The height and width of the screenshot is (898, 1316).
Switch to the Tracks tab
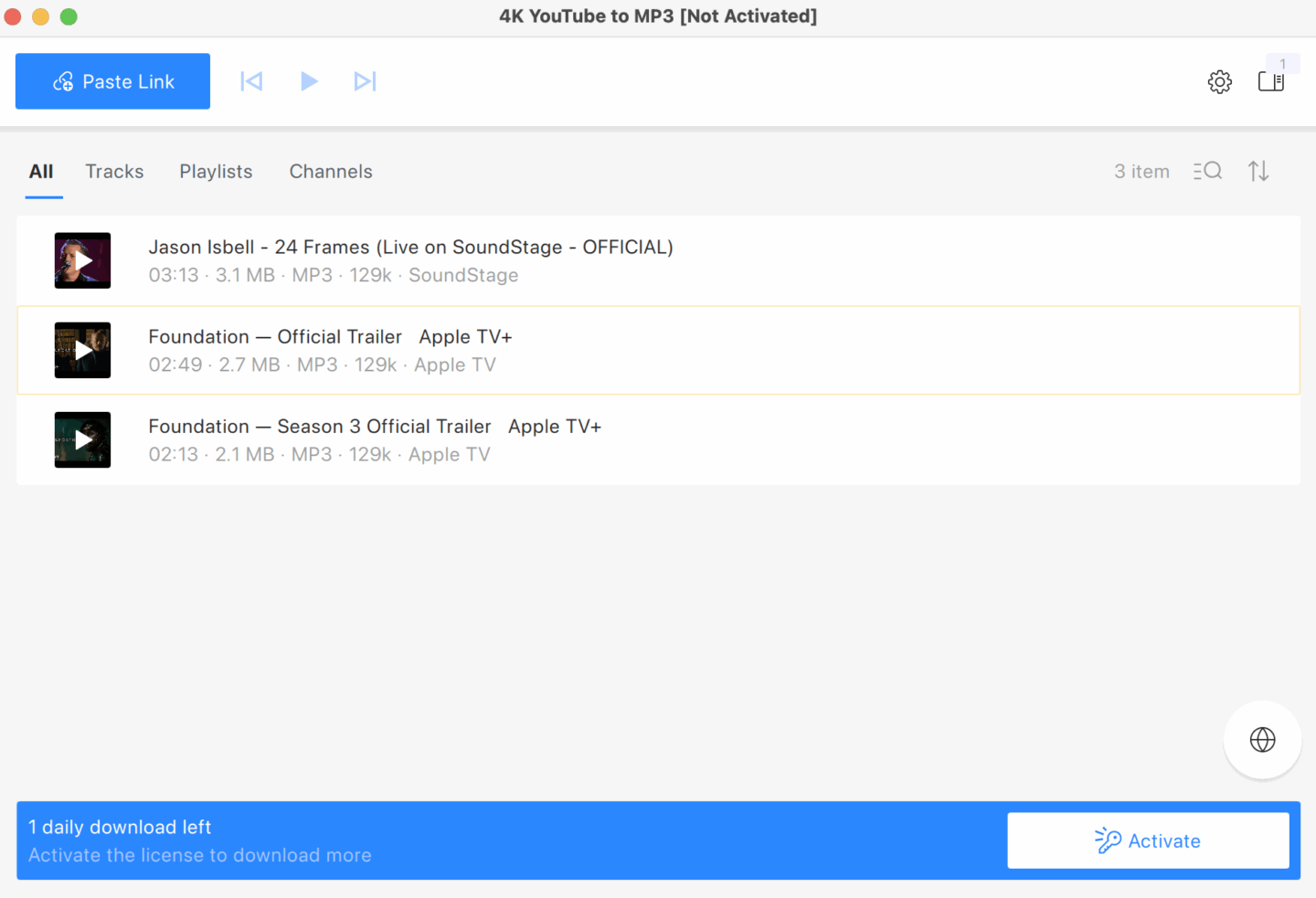point(114,171)
